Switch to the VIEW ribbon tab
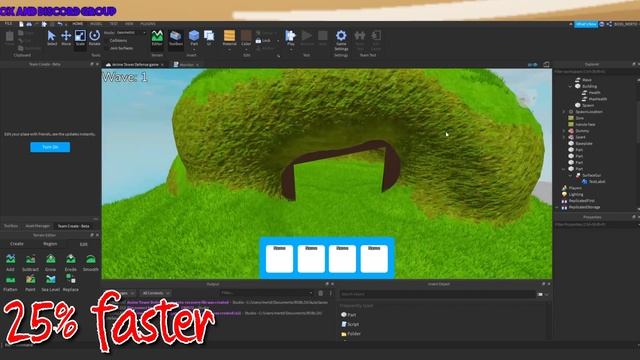640x360 pixels. point(129,24)
